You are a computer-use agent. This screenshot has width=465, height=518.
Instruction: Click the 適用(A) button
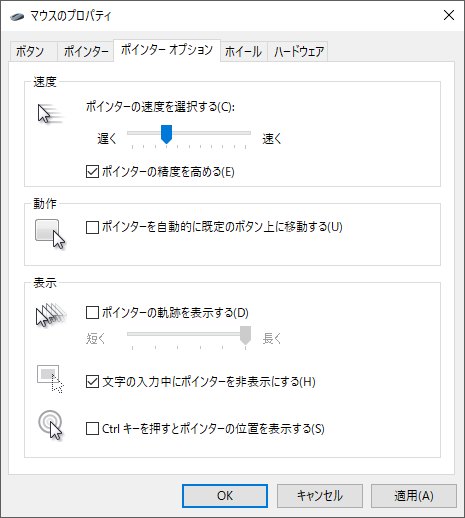coord(414,496)
